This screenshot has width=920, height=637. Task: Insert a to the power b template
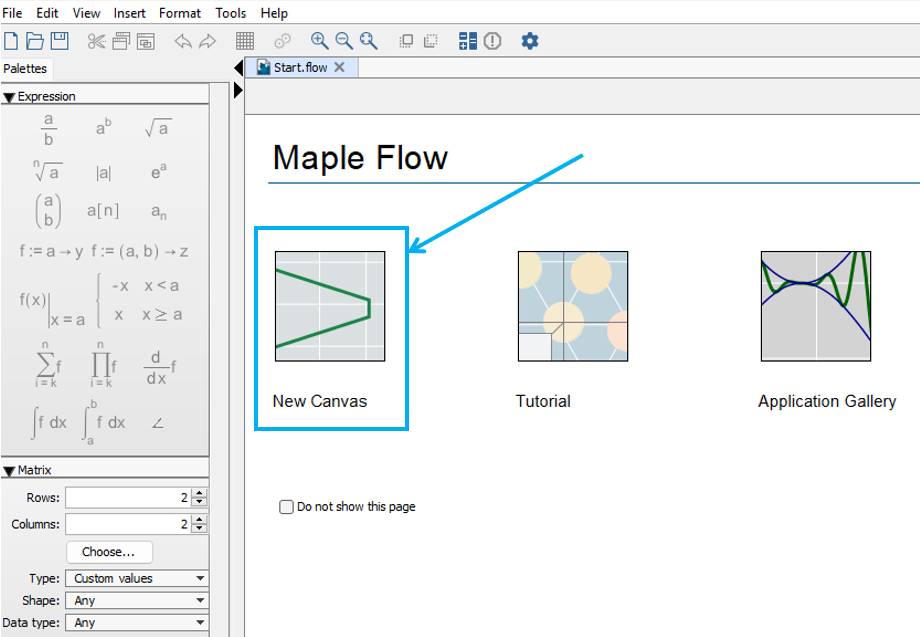pos(103,127)
